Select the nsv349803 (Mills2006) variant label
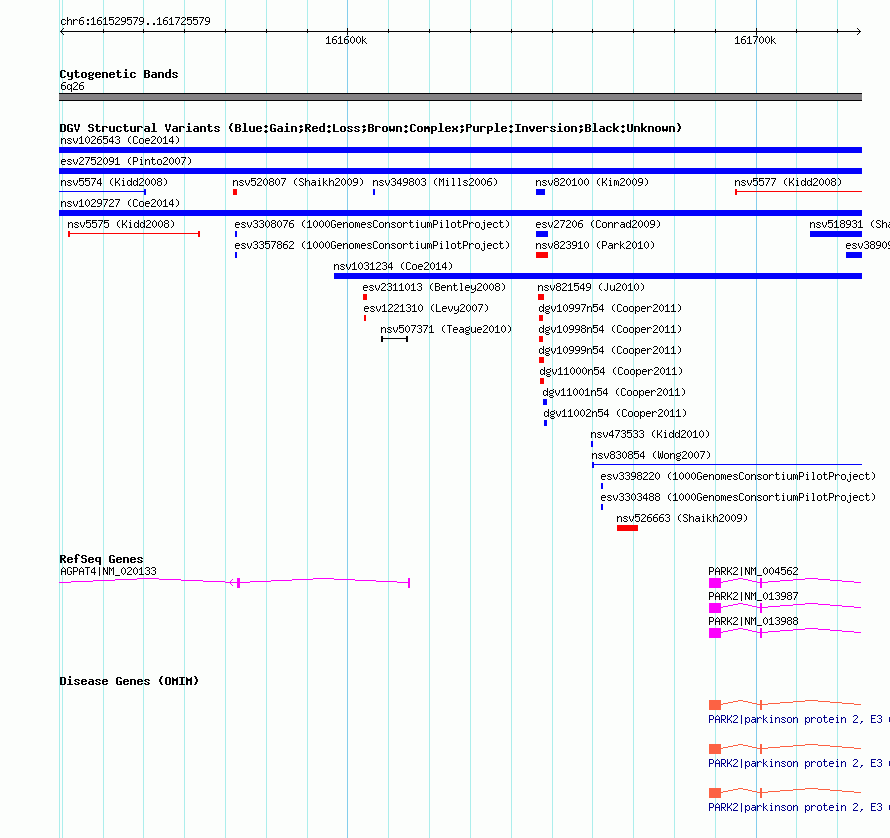This screenshot has height=838, width=890. pos(435,182)
